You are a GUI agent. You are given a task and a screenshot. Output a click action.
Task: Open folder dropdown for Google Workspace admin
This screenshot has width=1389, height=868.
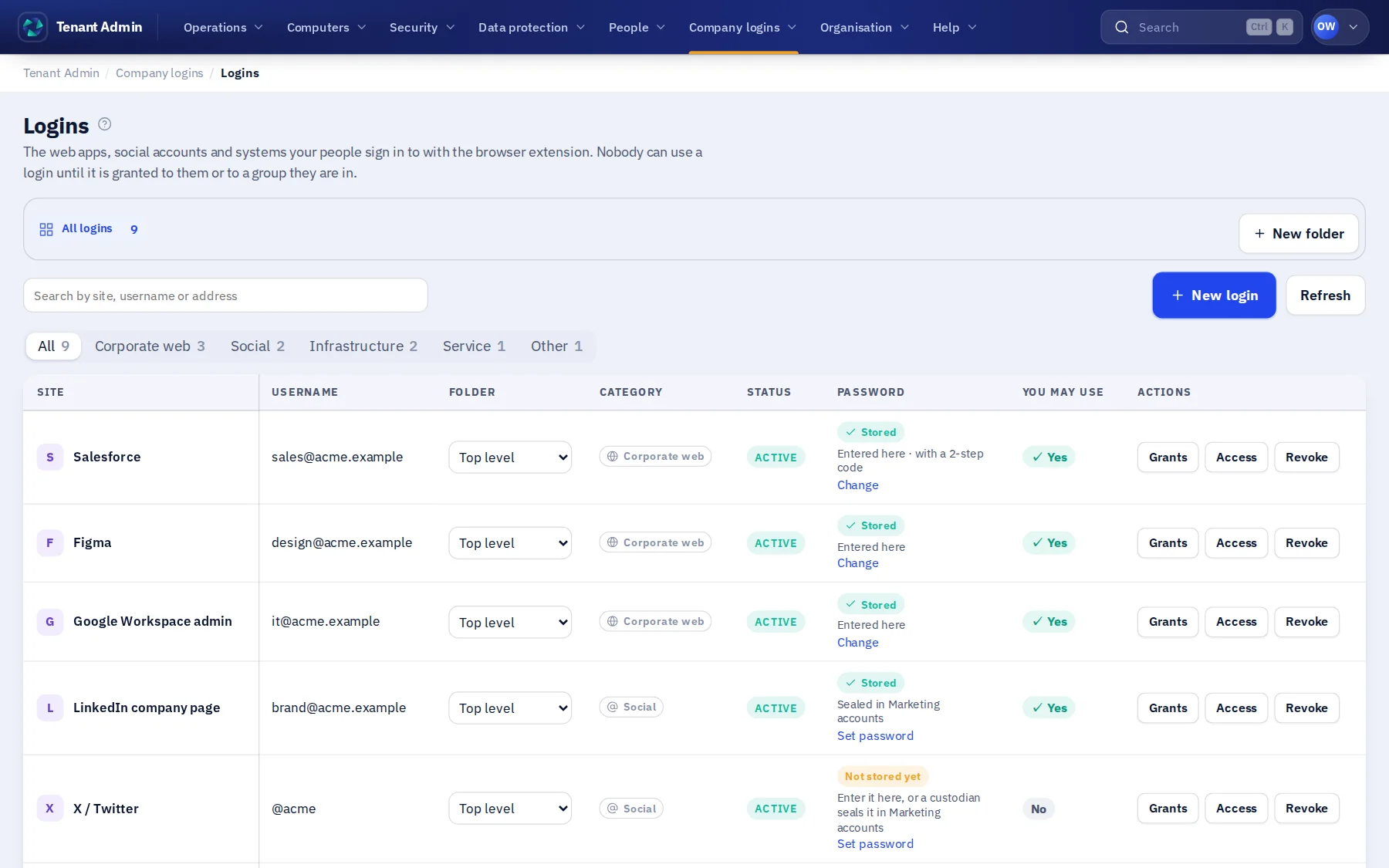510,622
